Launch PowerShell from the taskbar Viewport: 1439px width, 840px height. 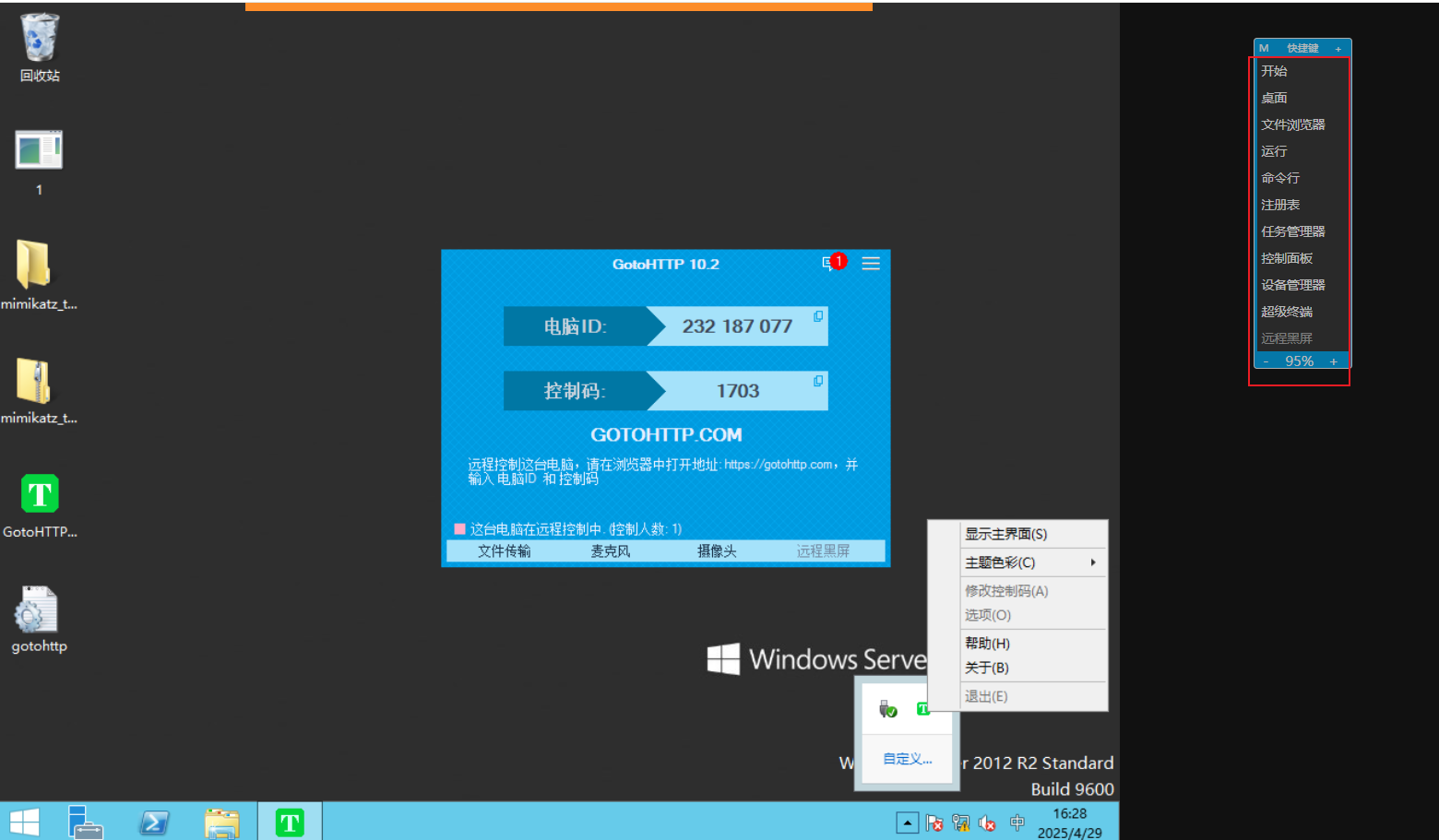pos(154,822)
